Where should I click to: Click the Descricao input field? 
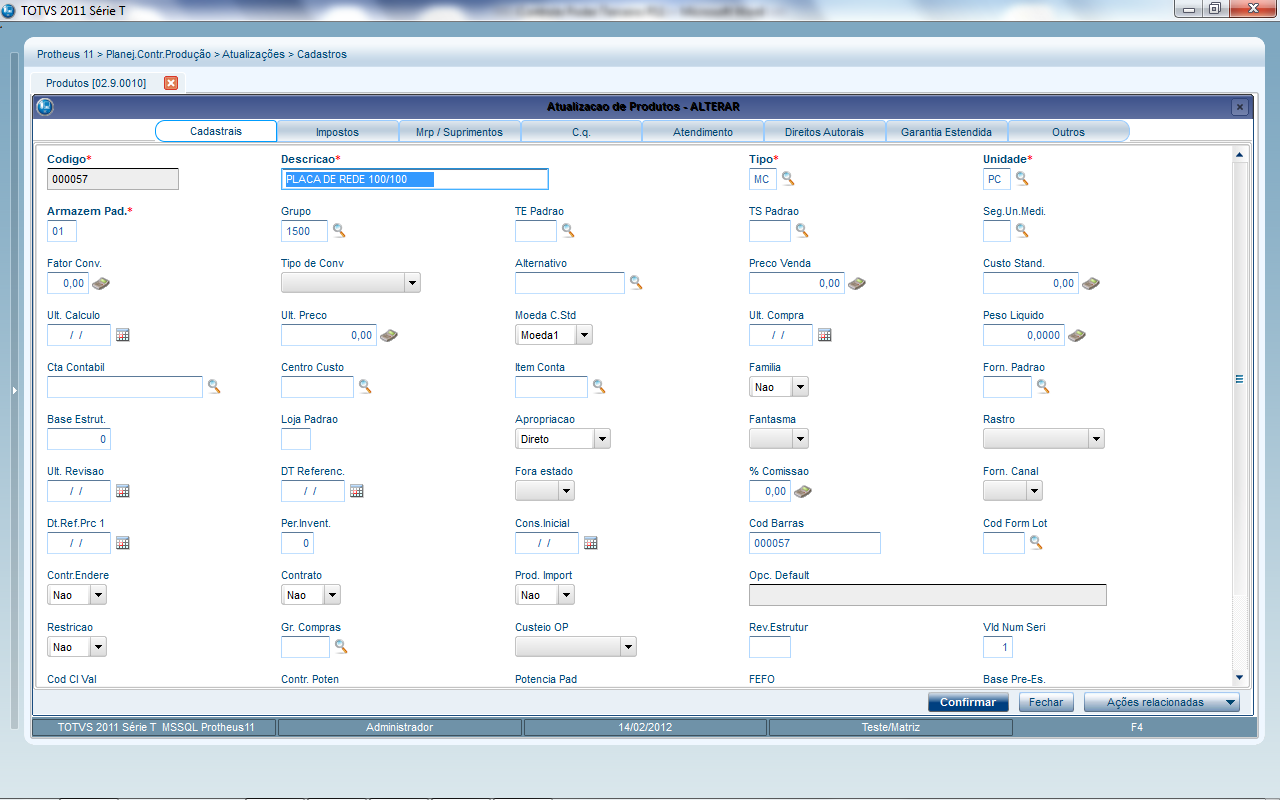point(415,179)
